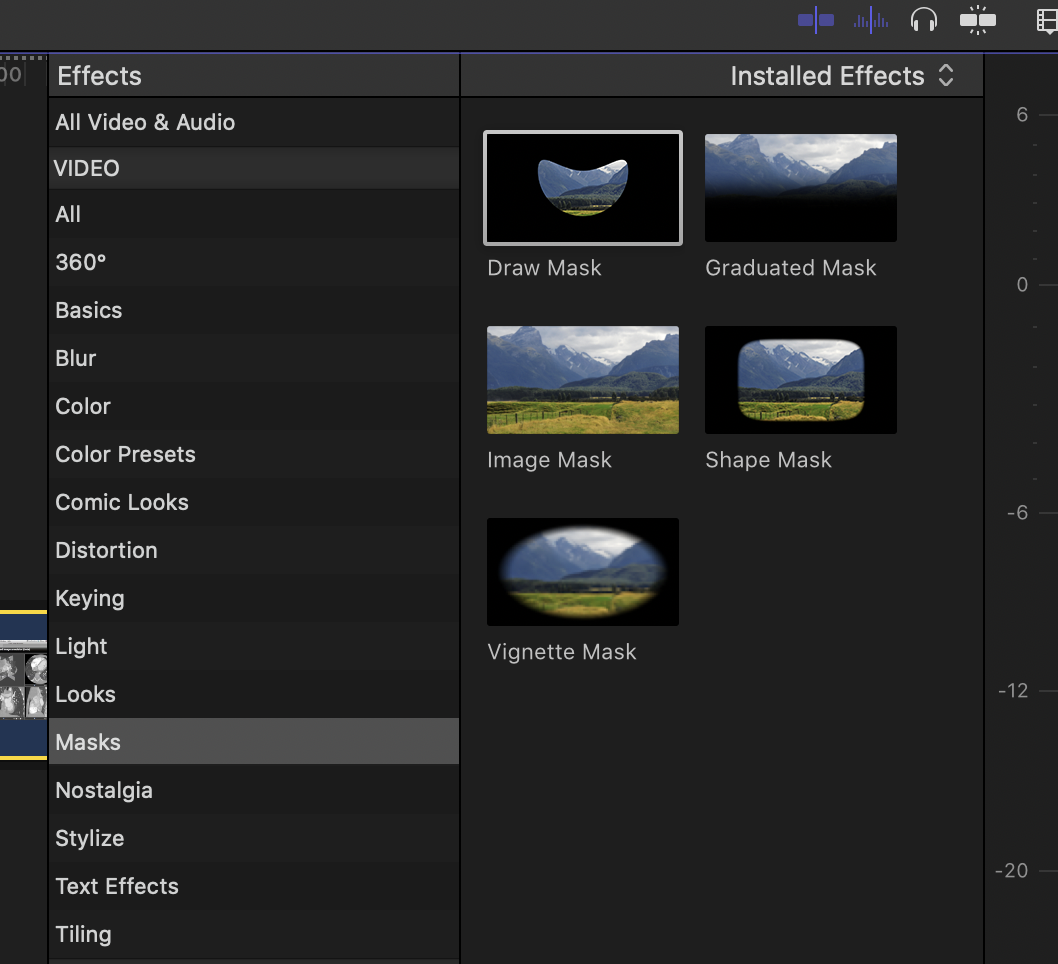Select the Stylize category

click(x=254, y=838)
